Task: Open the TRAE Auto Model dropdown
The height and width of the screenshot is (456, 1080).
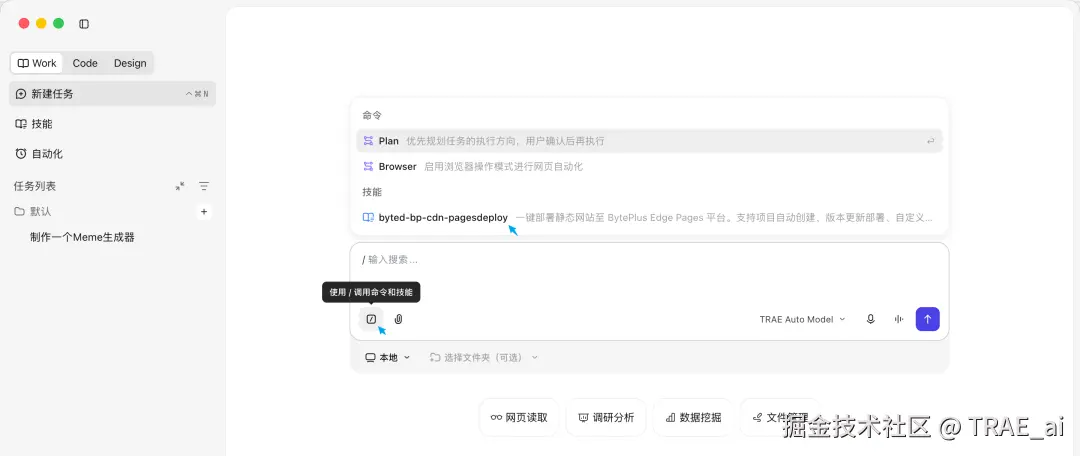Action: tap(802, 320)
